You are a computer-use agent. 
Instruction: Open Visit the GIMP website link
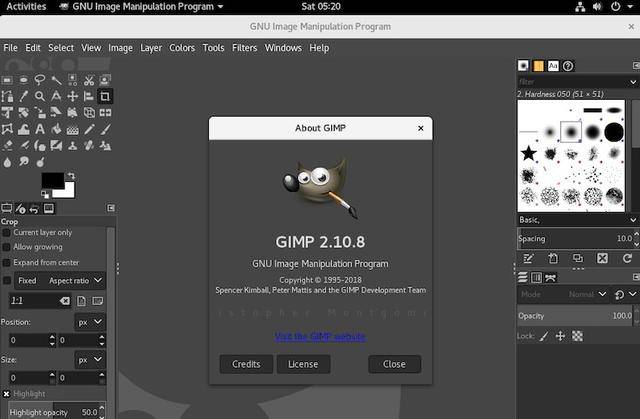click(x=320, y=337)
